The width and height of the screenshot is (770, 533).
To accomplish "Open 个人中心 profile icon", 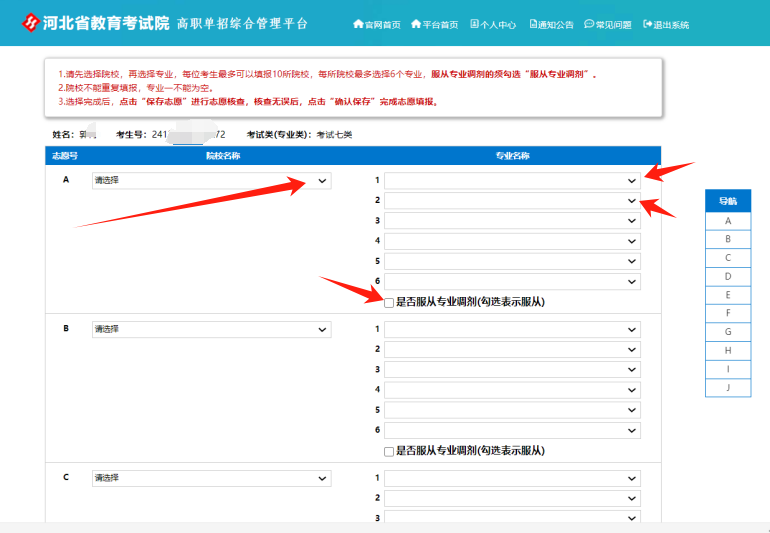I will tap(474, 24).
